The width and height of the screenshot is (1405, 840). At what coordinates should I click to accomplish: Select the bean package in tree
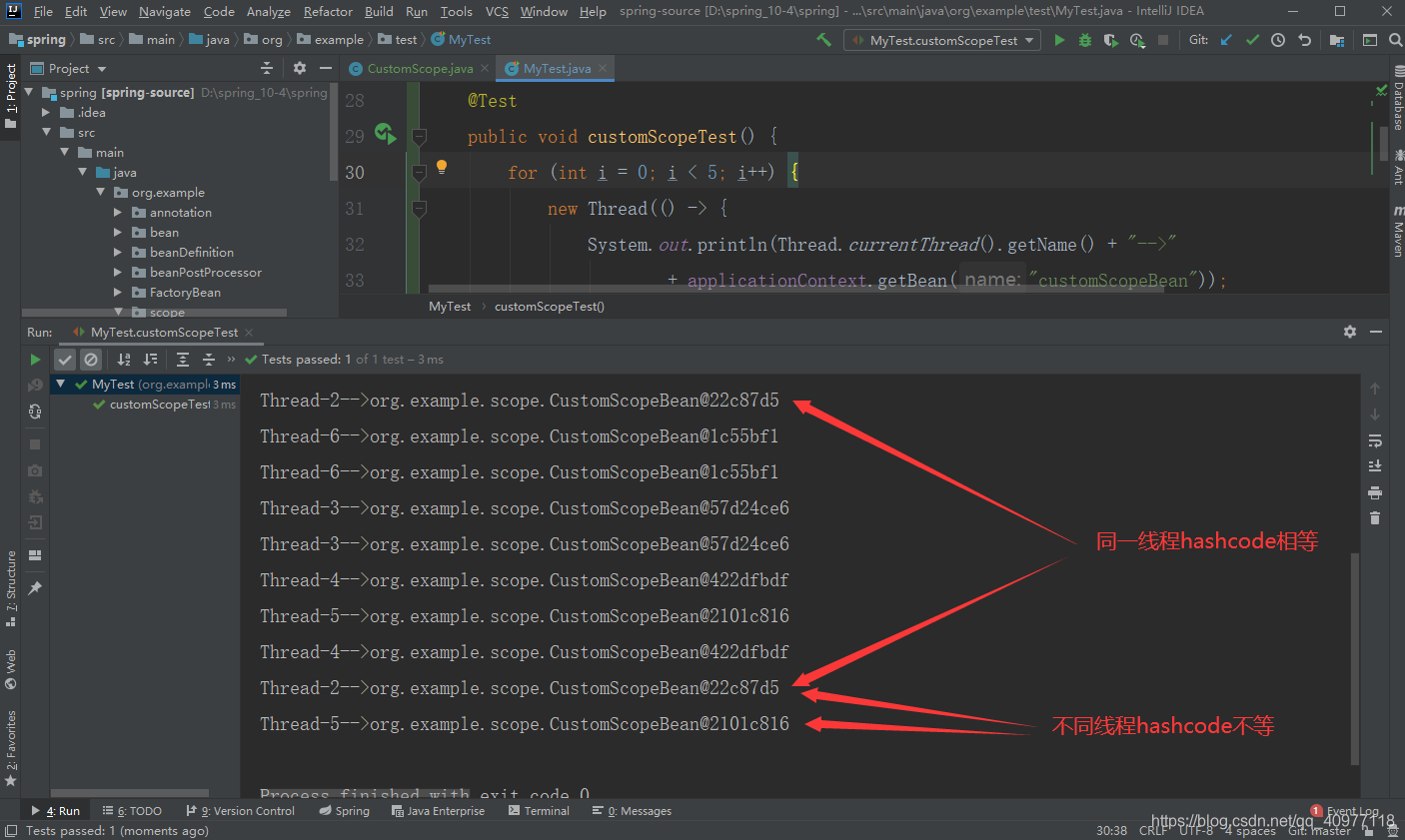click(x=164, y=232)
